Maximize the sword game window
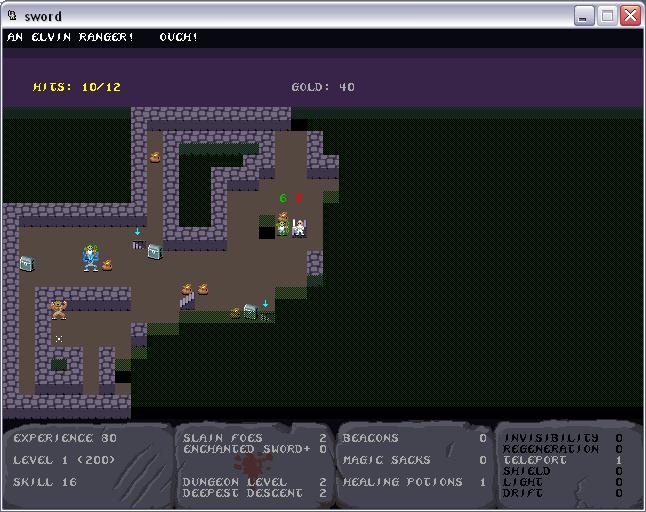Screen dimensions: 646x512 (x=607, y=16)
